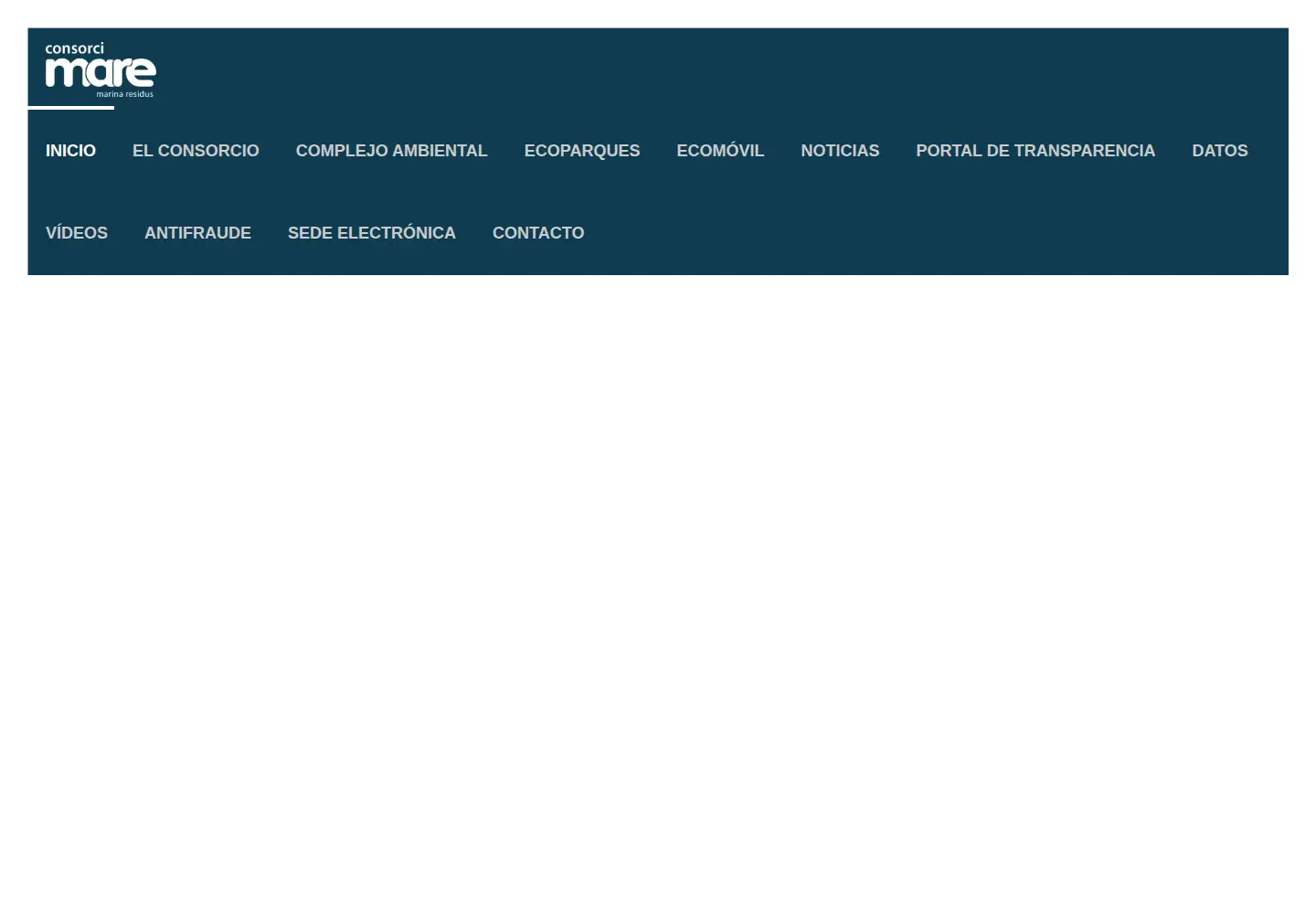The image size is (1316, 914).
Task: Click the Consorci Mare logo
Action: pos(101,70)
